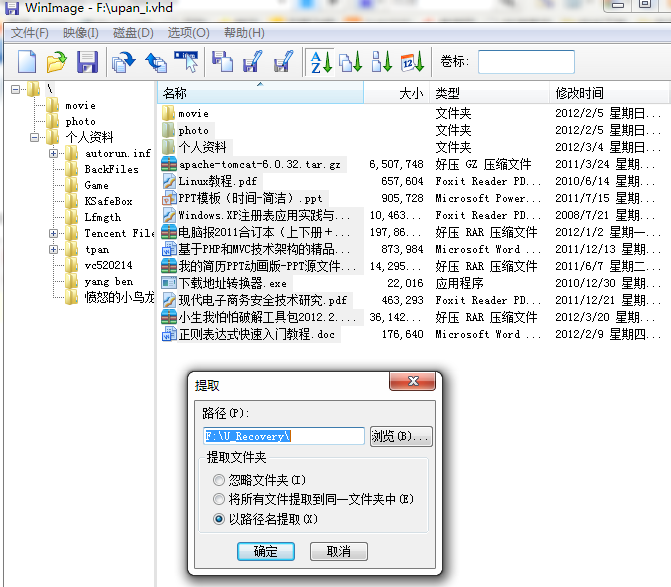The height and width of the screenshot is (587, 671).
Task: Click the 现代电子商务 pdf file icon
Action: [169, 300]
